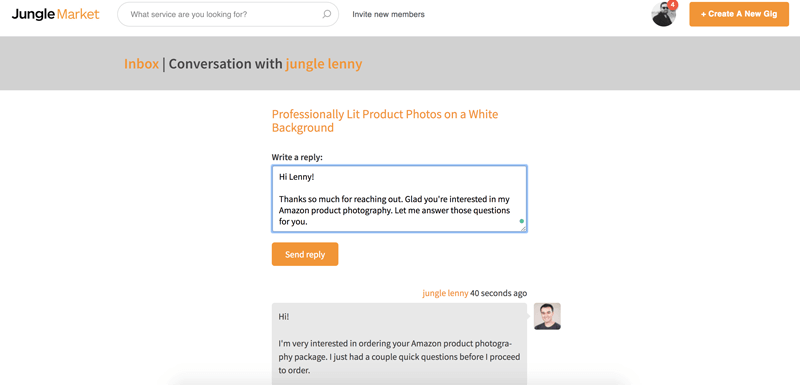The width and height of the screenshot is (800, 385).
Task: Open the Invite new members link
Action: coord(388,14)
